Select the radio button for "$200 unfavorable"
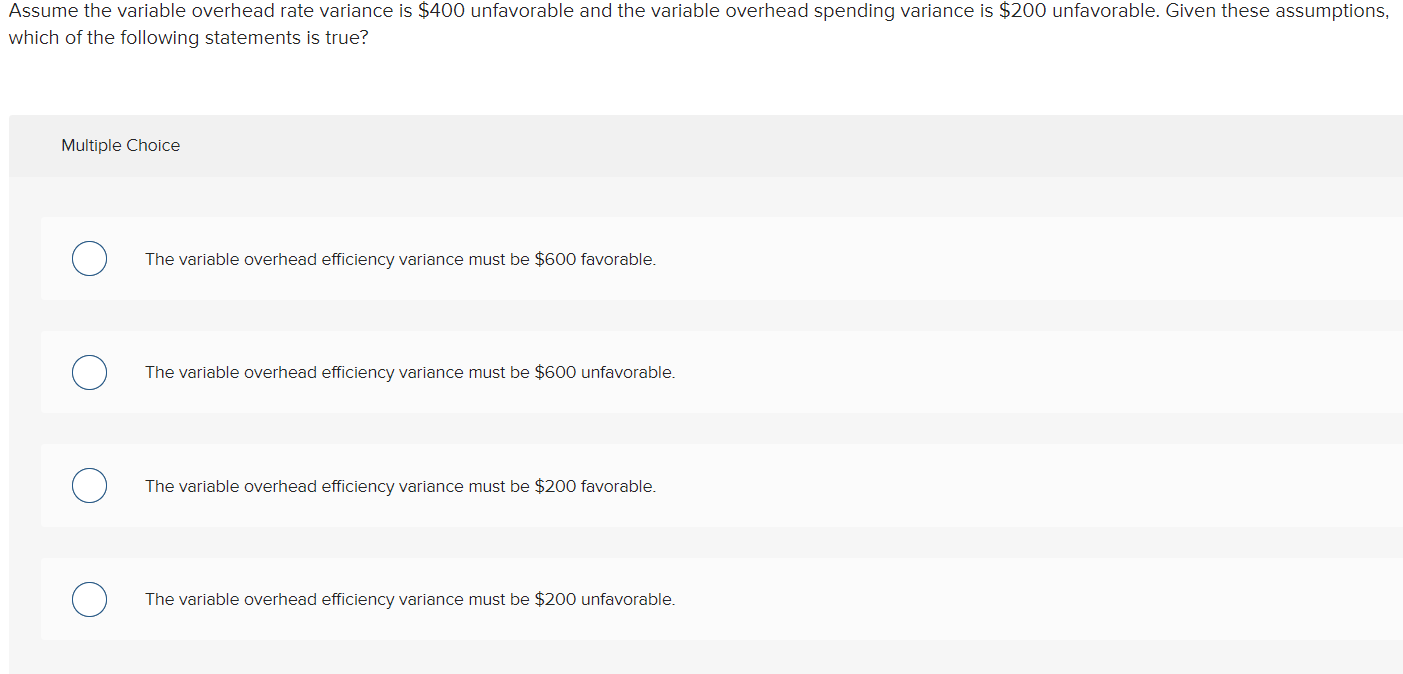This screenshot has width=1403, height=674. 89,599
